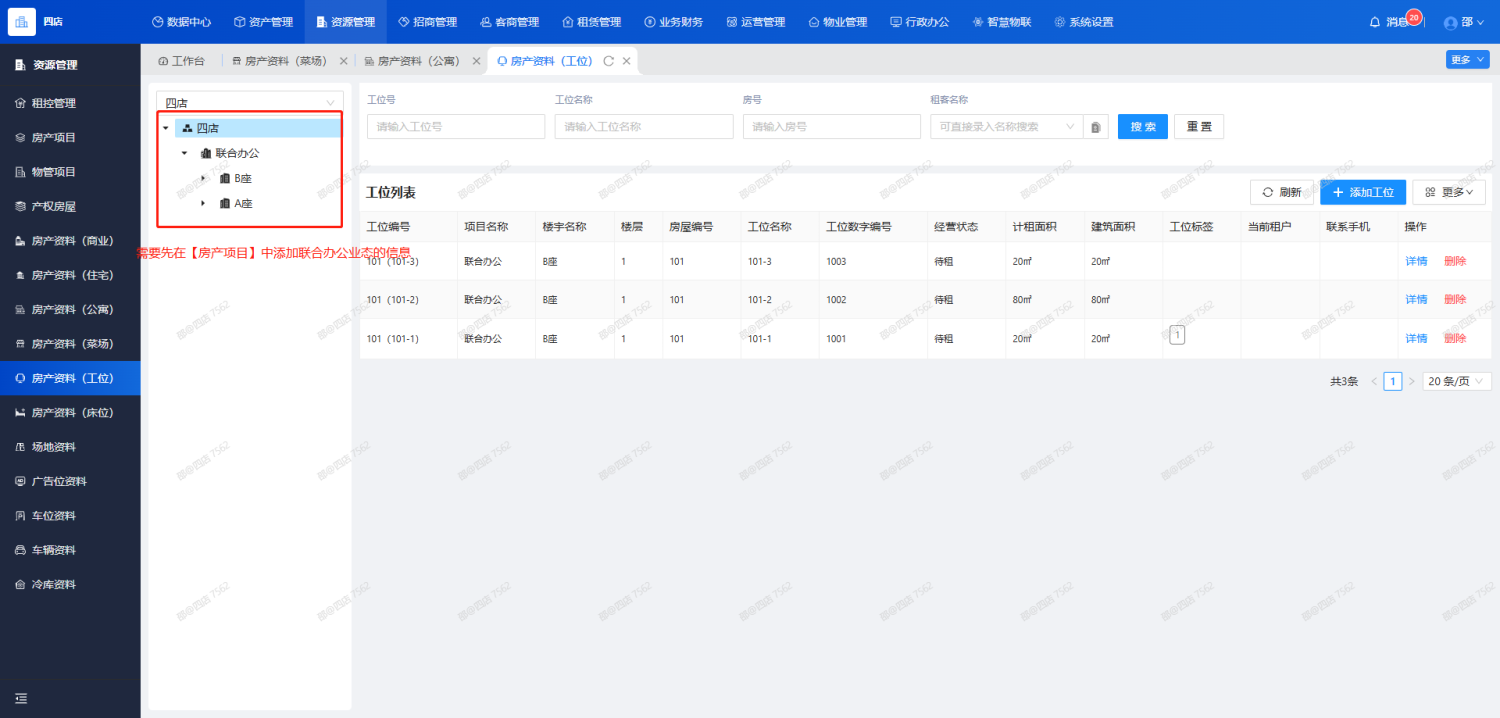Click into the 工位名称 input field

[x=644, y=127]
